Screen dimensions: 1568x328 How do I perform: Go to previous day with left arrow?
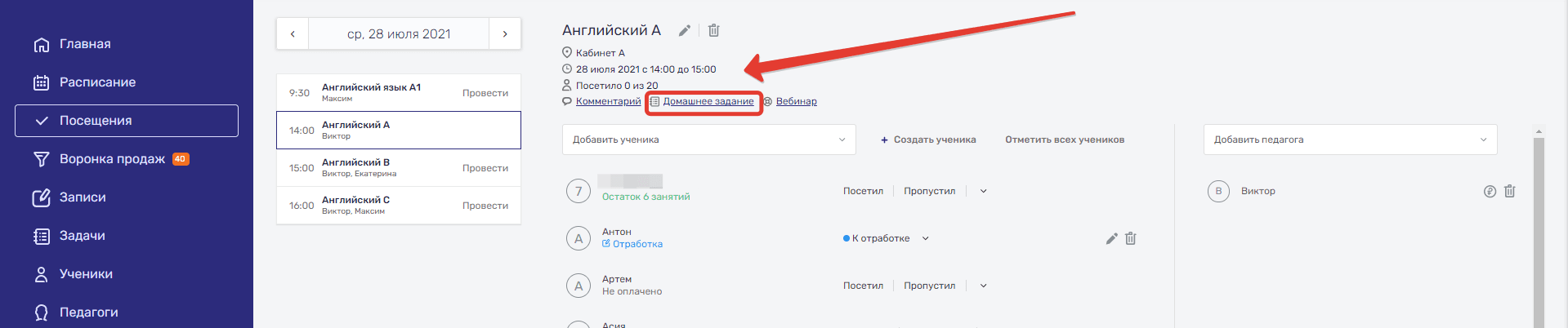(293, 34)
